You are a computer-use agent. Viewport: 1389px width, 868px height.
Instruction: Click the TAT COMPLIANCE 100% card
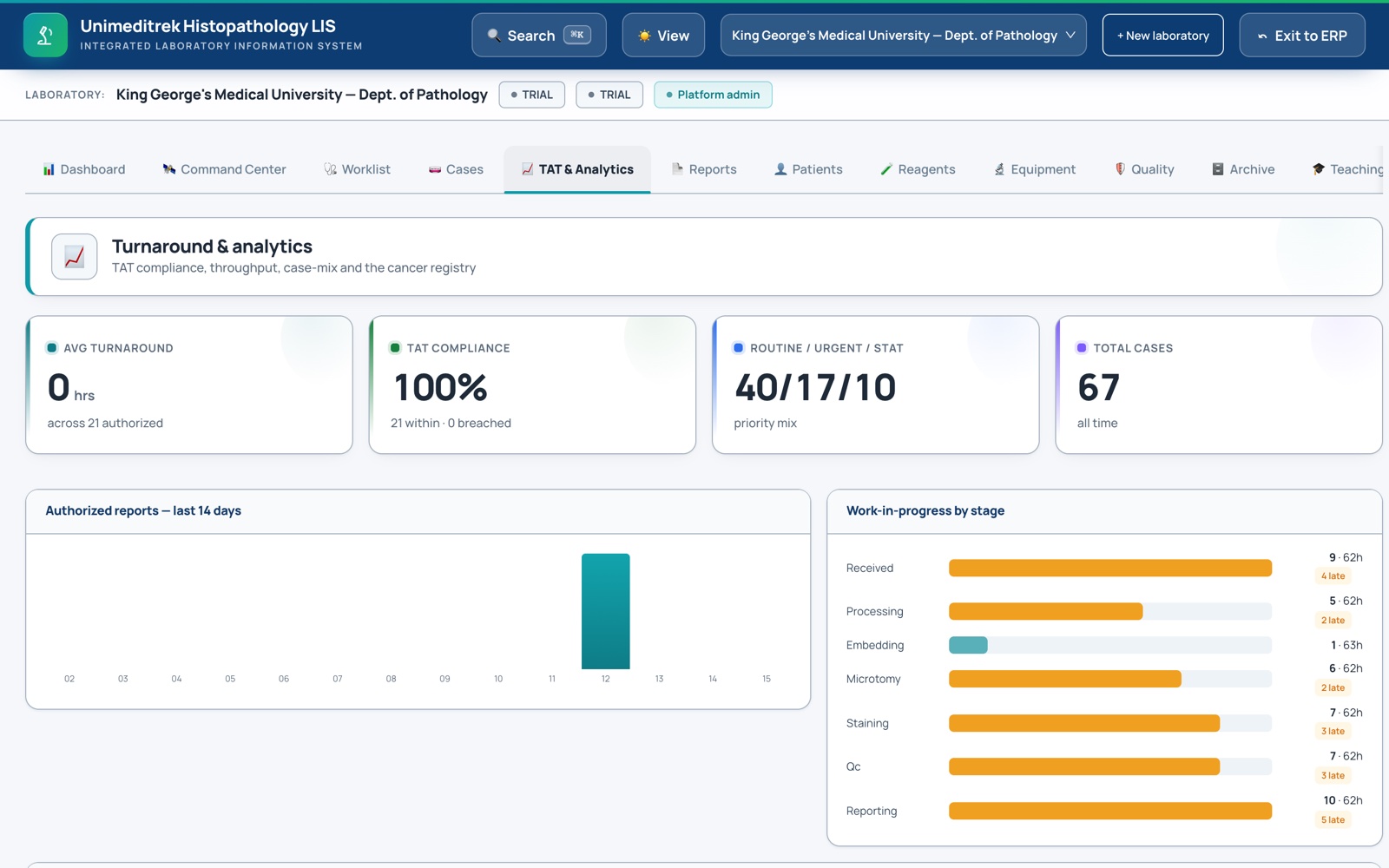pos(532,385)
